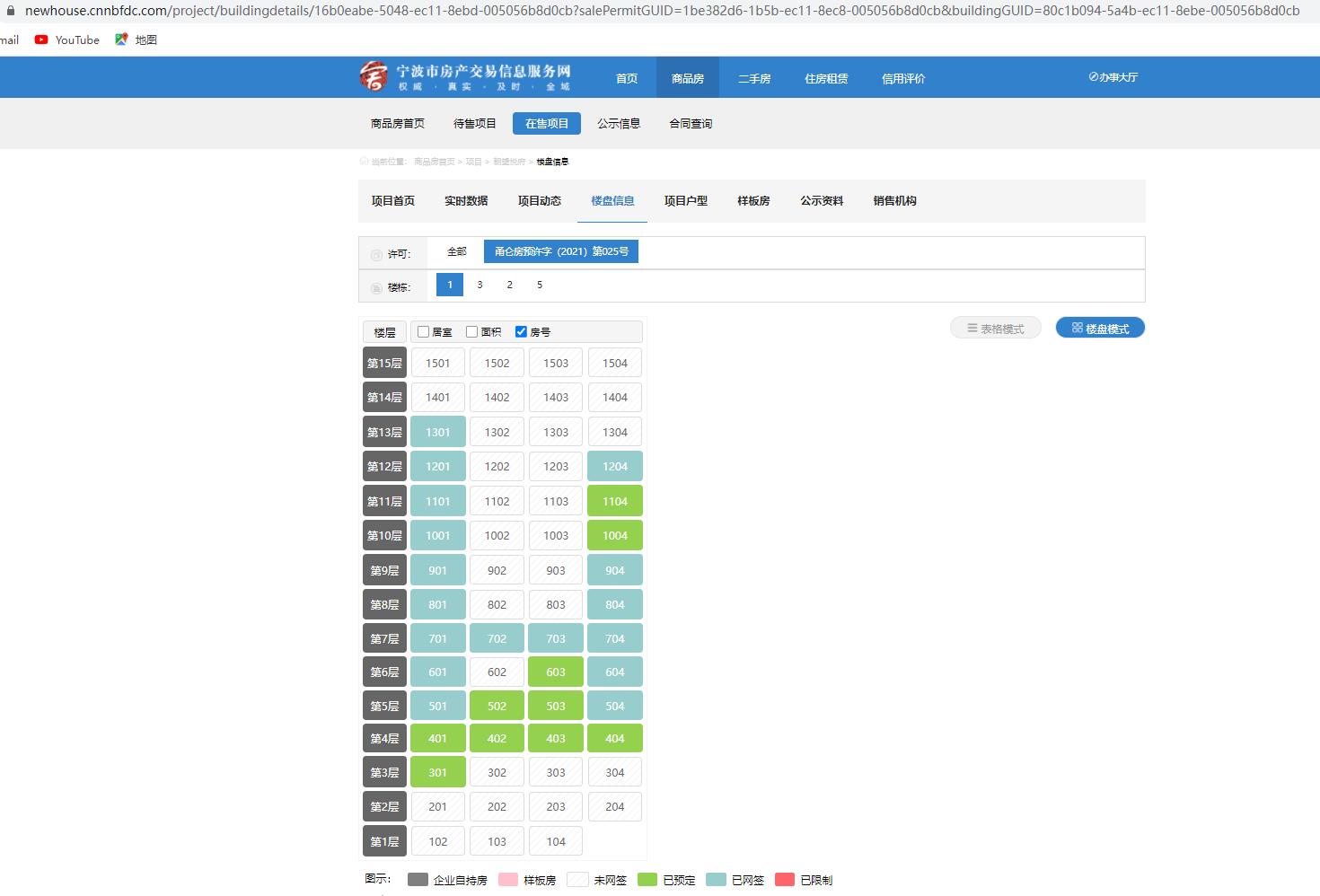Click the 商品房首页 breadcrumb link

coord(435,162)
